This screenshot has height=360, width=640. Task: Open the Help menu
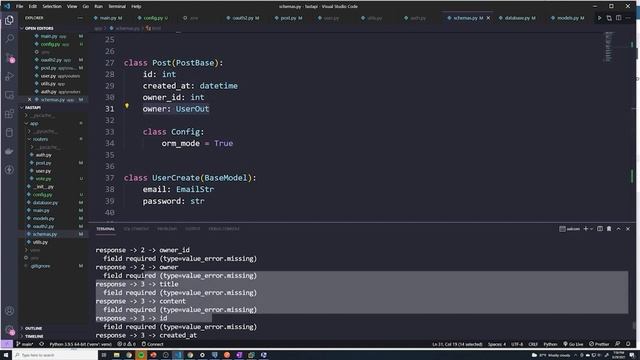136,6
